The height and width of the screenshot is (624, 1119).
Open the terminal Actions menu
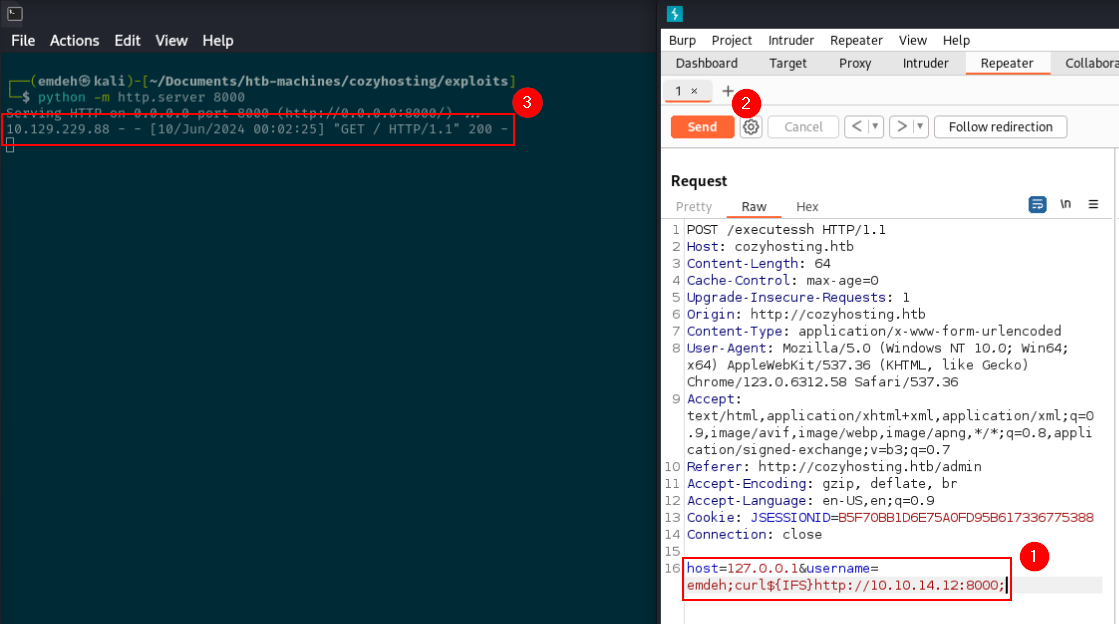click(x=74, y=41)
